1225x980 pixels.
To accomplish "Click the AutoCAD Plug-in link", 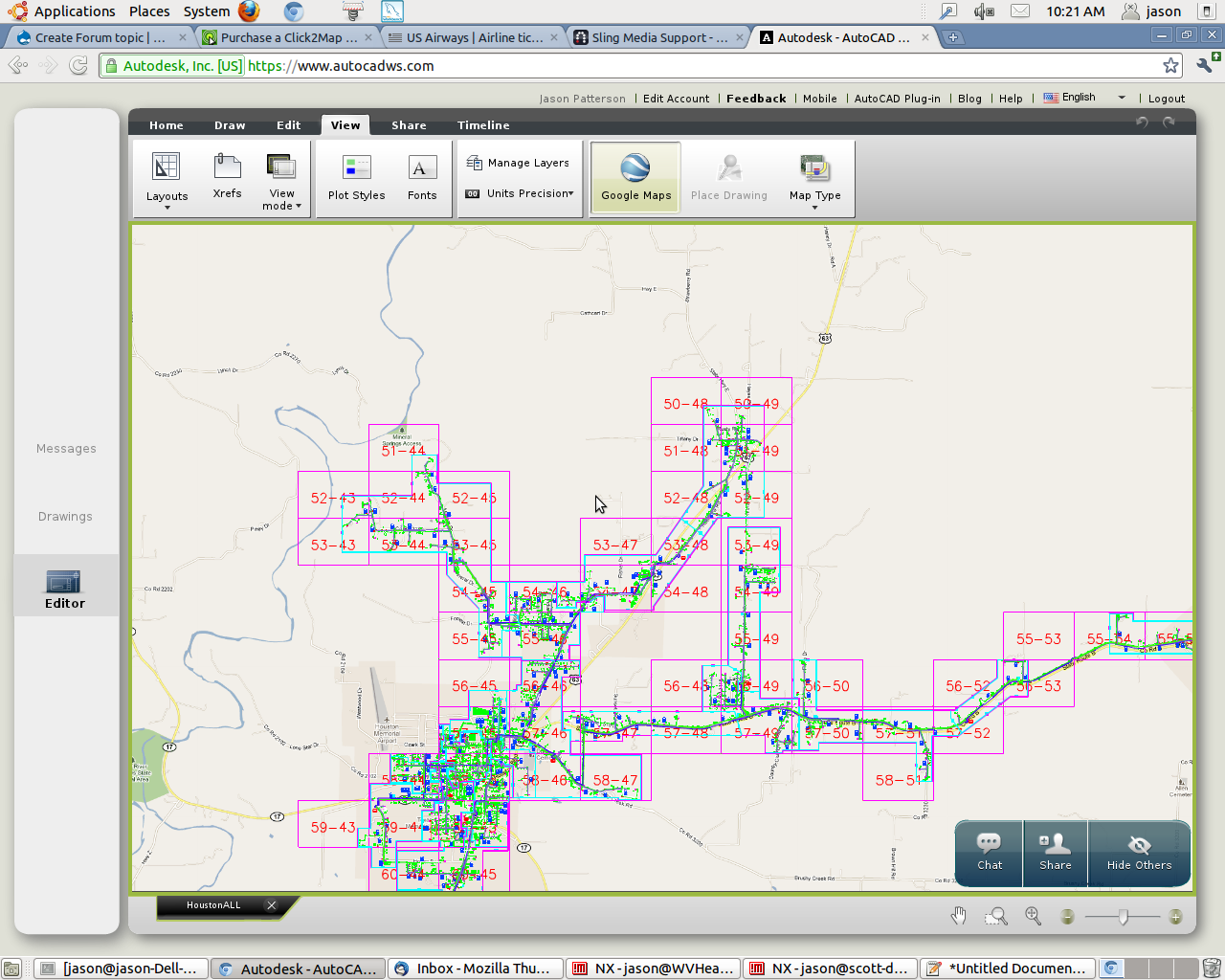I will pos(897,99).
